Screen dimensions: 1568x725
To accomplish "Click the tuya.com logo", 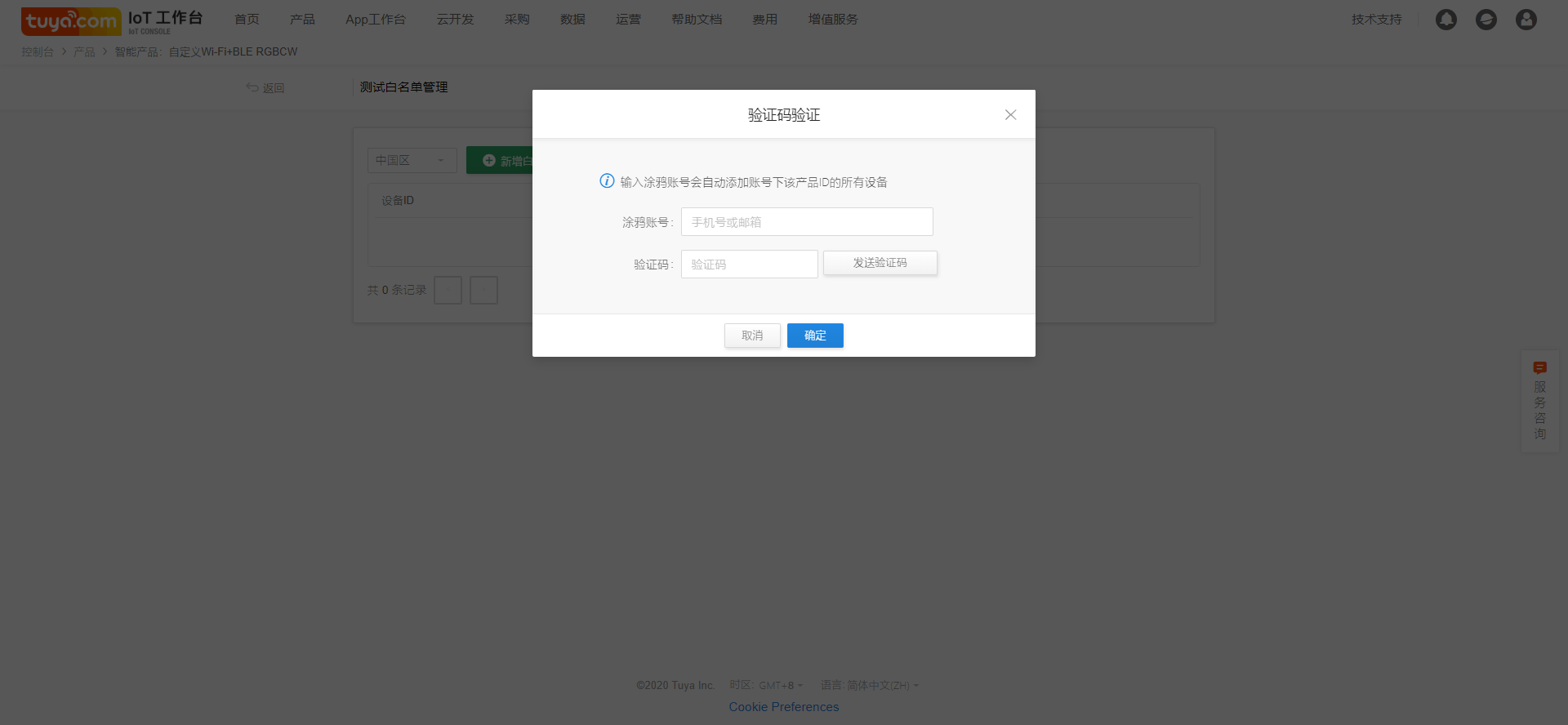I will click(71, 21).
